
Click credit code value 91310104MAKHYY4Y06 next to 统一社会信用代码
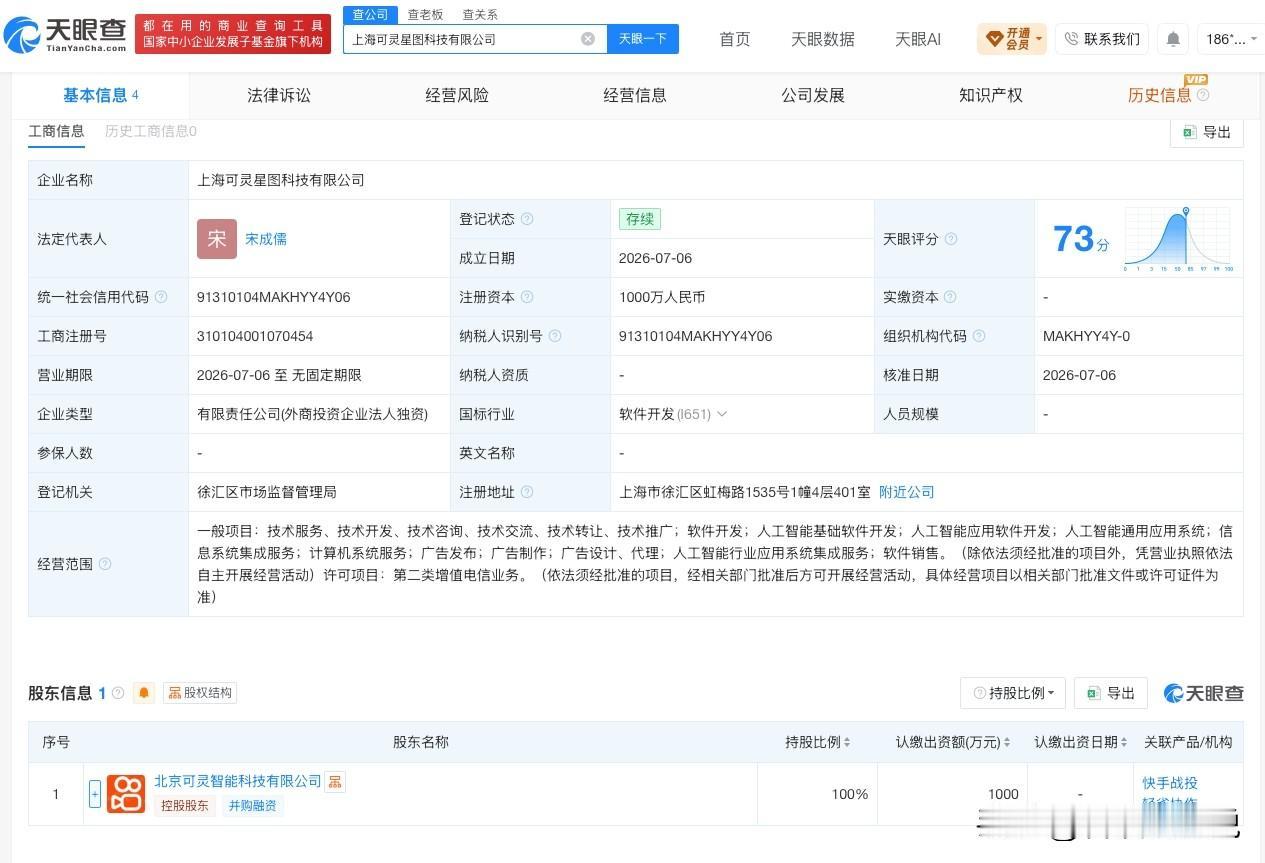coord(274,297)
